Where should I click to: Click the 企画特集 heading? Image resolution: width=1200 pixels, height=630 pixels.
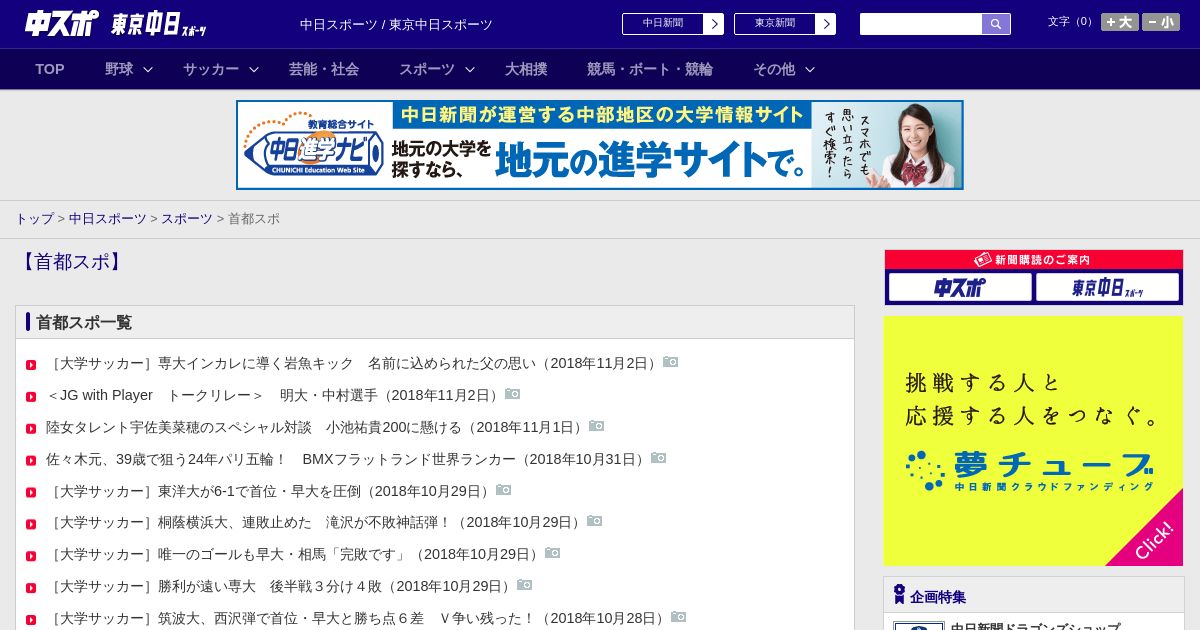coord(938,597)
